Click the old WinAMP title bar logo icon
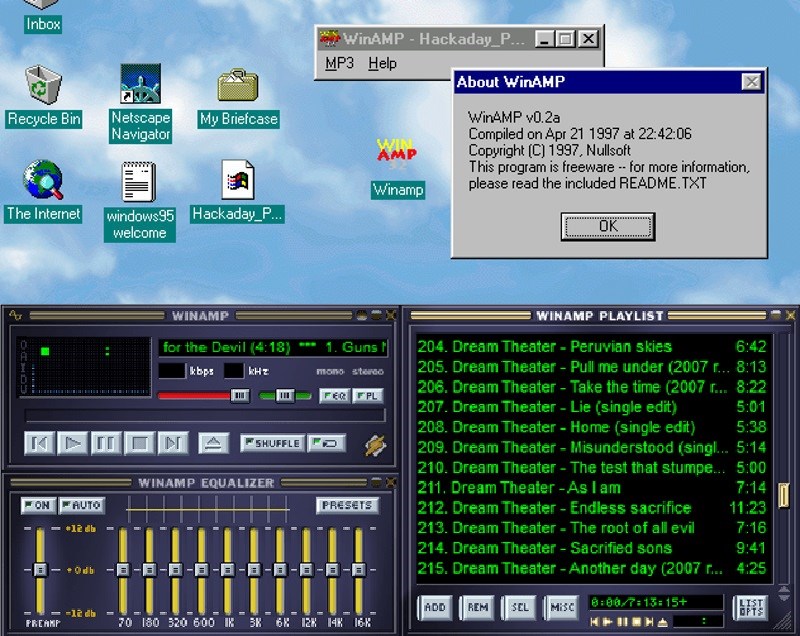The width and height of the screenshot is (800, 636). (x=330, y=38)
